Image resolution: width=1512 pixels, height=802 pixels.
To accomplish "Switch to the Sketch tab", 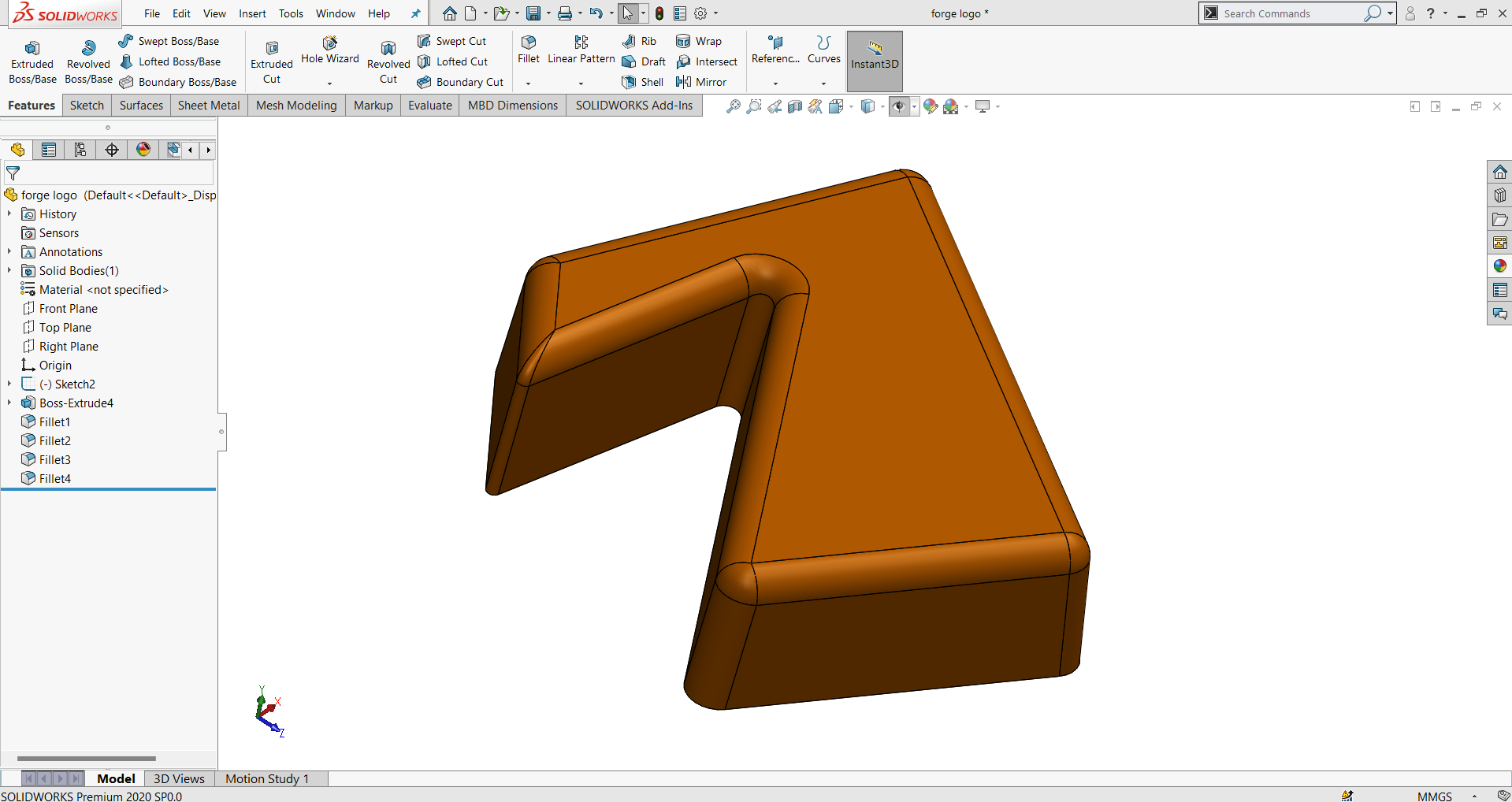I will (x=87, y=105).
